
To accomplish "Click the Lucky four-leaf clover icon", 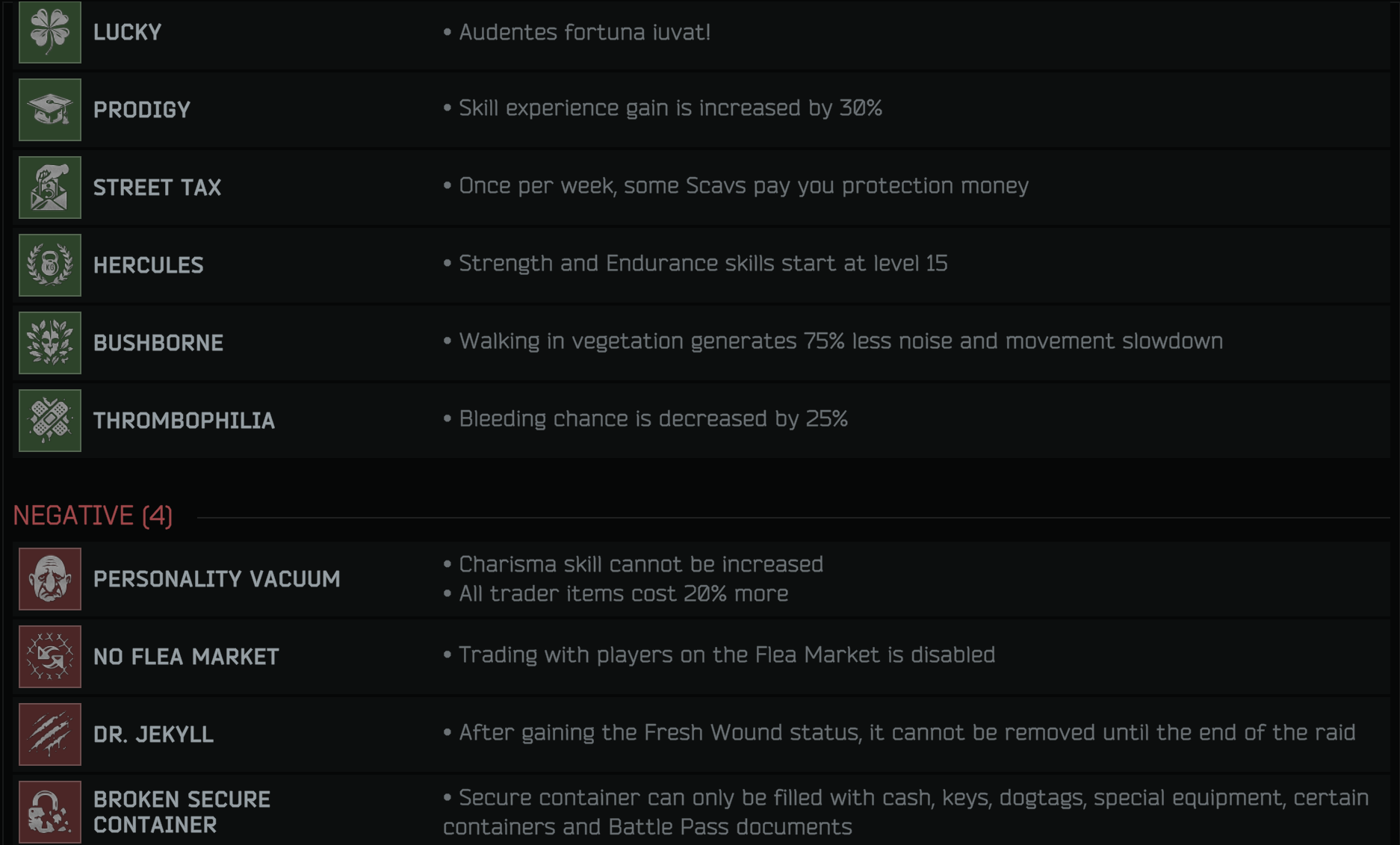I will [x=50, y=32].
